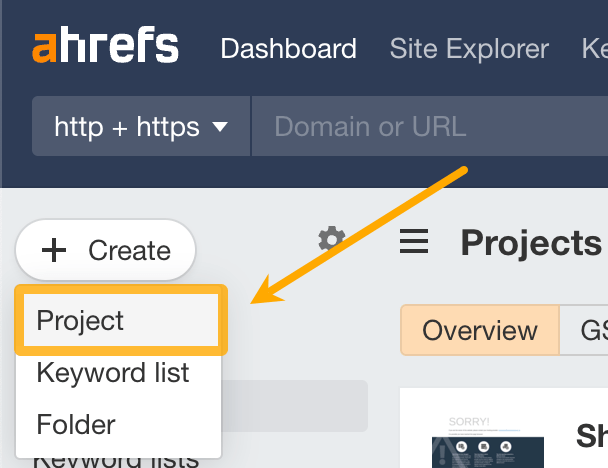This screenshot has width=608, height=468.
Task: Focus the Domain or URL input field
Action: (430, 126)
